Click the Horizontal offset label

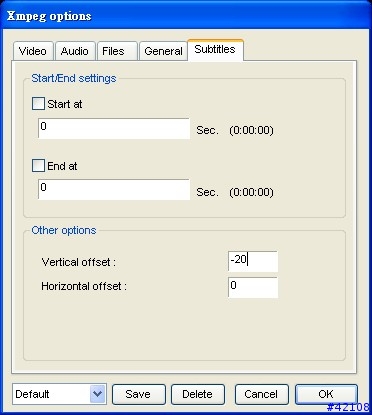click(x=84, y=286)
